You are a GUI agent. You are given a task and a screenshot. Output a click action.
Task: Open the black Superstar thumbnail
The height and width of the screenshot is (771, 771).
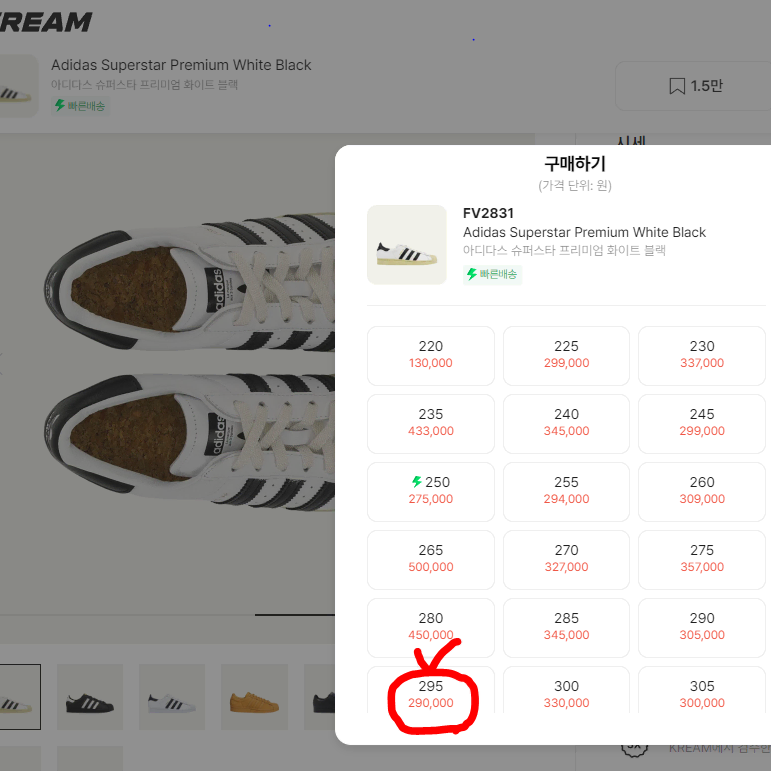90,697
